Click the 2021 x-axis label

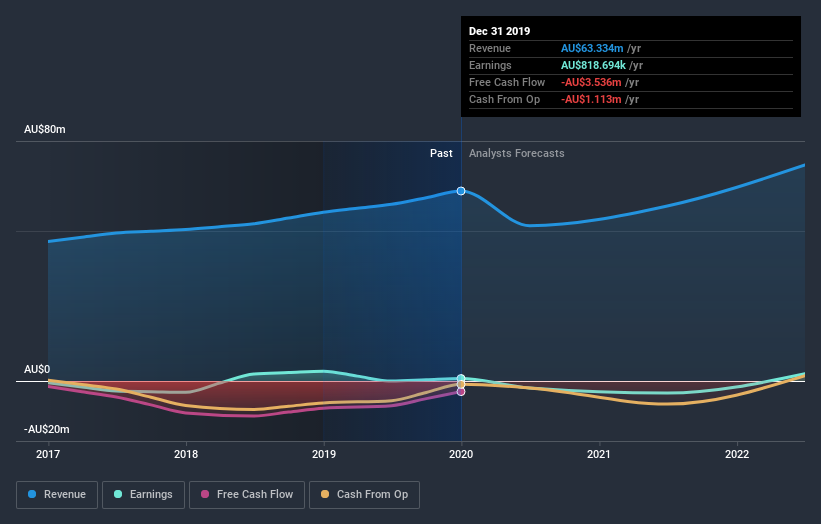tap(598, 454)
